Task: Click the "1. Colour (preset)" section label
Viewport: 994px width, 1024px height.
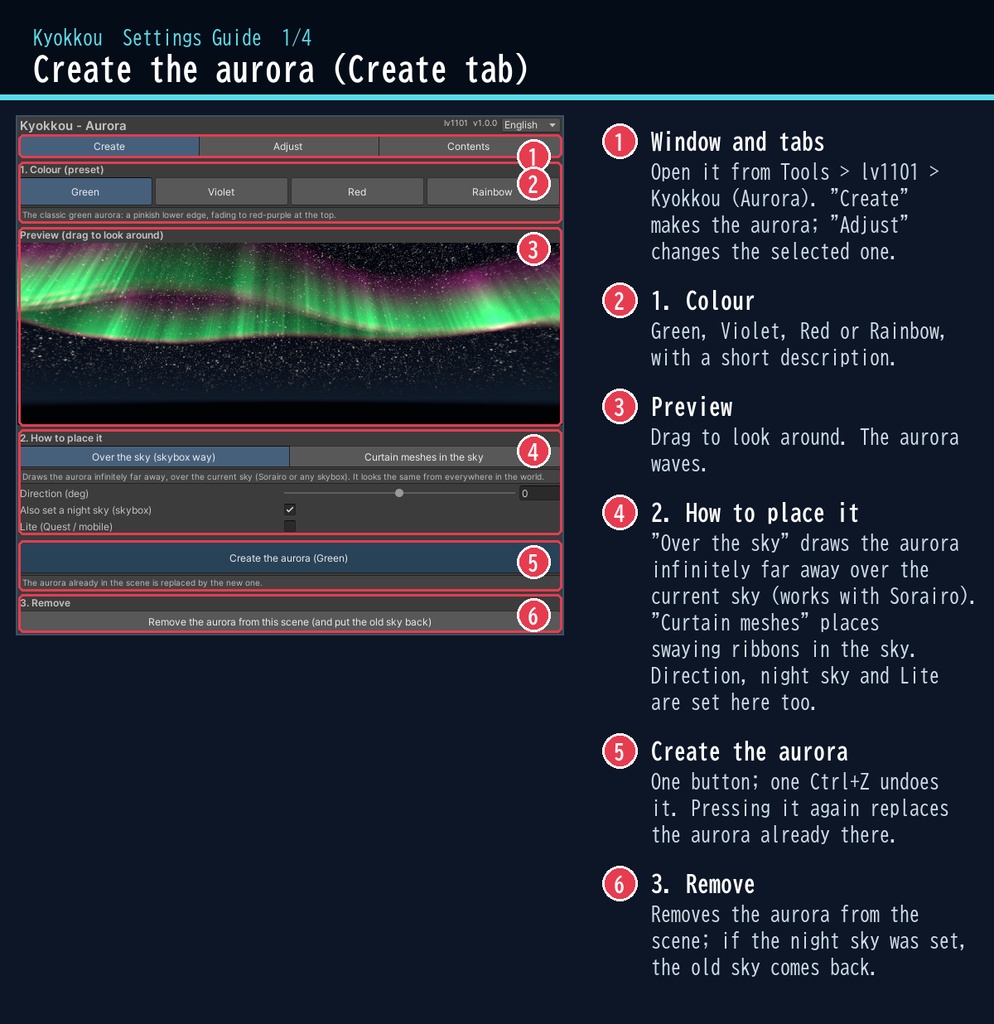Action: pos(62,170)
